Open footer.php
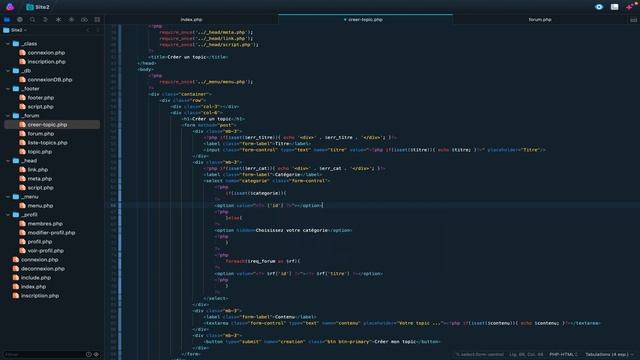Viewport: 640px width, 360px height. click(40, 98)
